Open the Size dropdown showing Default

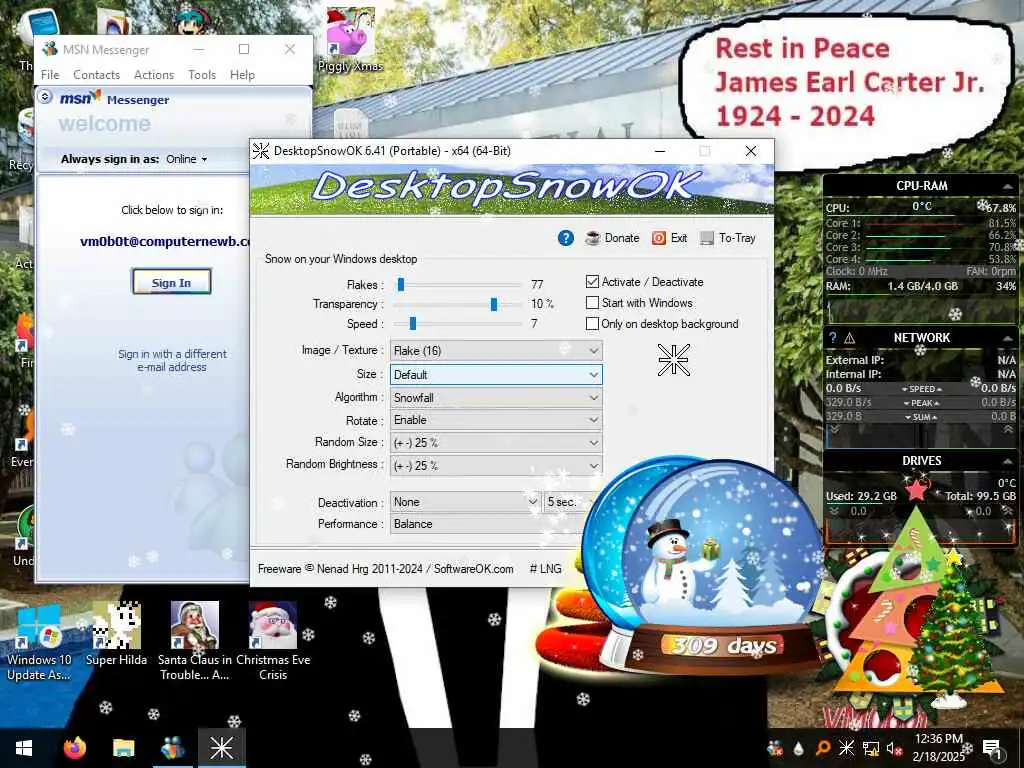coord(496,375)
